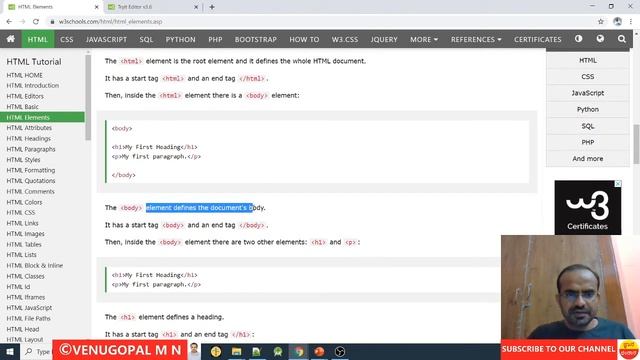Image resolution: width=640 pixels, height=360 pixels.
Task: Expand the MORE dropdown
Action: [424, 40]
